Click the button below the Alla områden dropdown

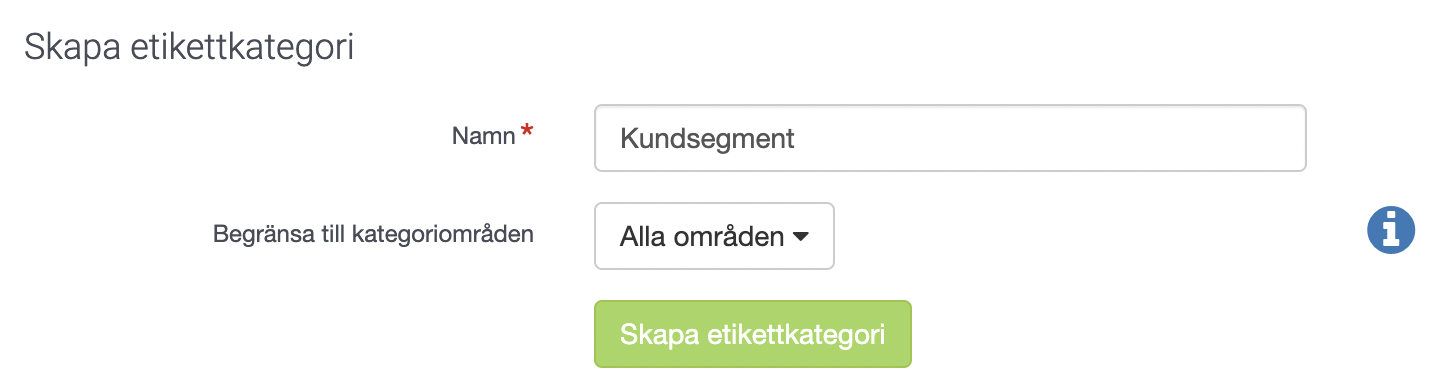coord(753,334)
